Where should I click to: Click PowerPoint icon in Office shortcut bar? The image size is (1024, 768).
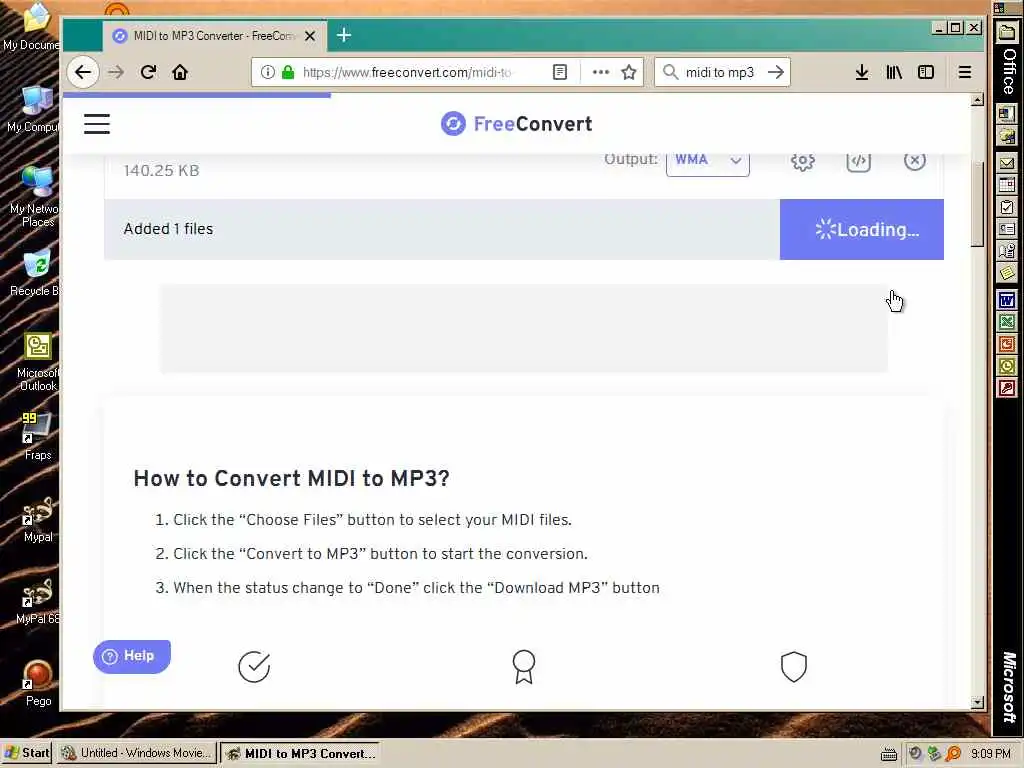click(x=1006, y=344)
